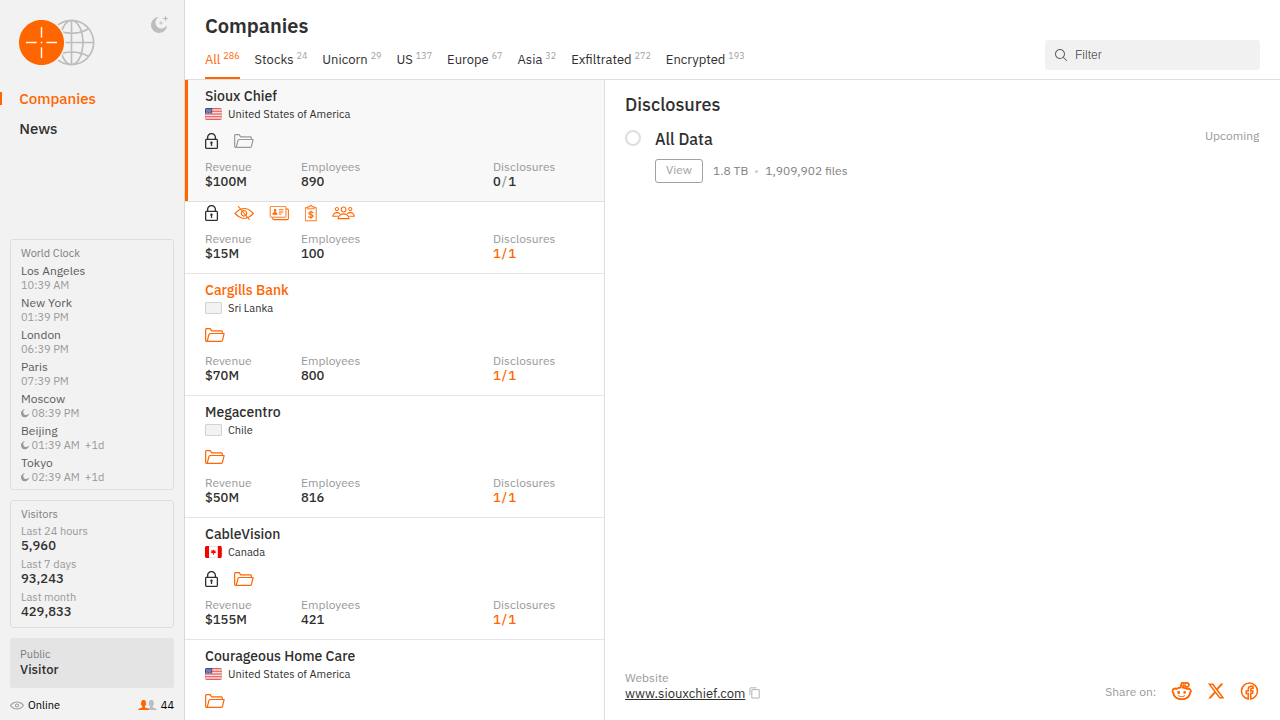Click last 24 hours visitors 5,960

click(39, 546)
